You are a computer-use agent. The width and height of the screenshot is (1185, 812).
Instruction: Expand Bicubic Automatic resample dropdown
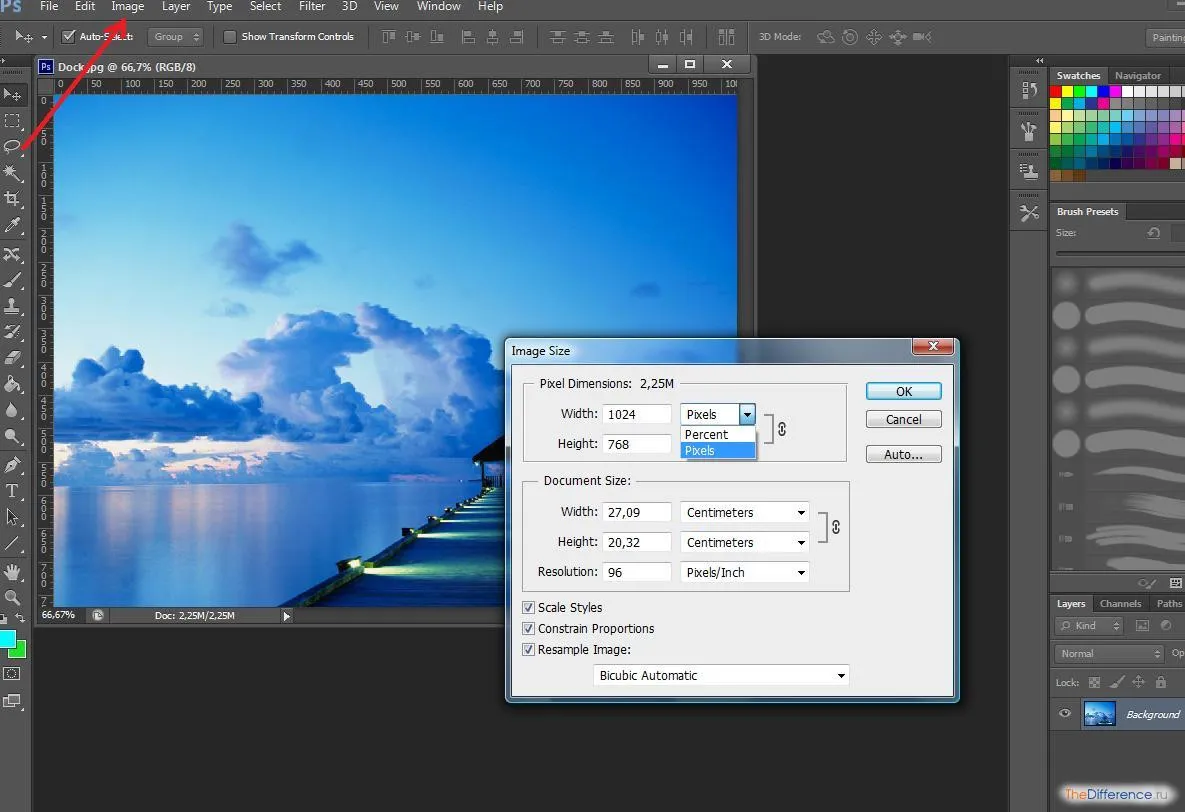click(x=721, y=675)
